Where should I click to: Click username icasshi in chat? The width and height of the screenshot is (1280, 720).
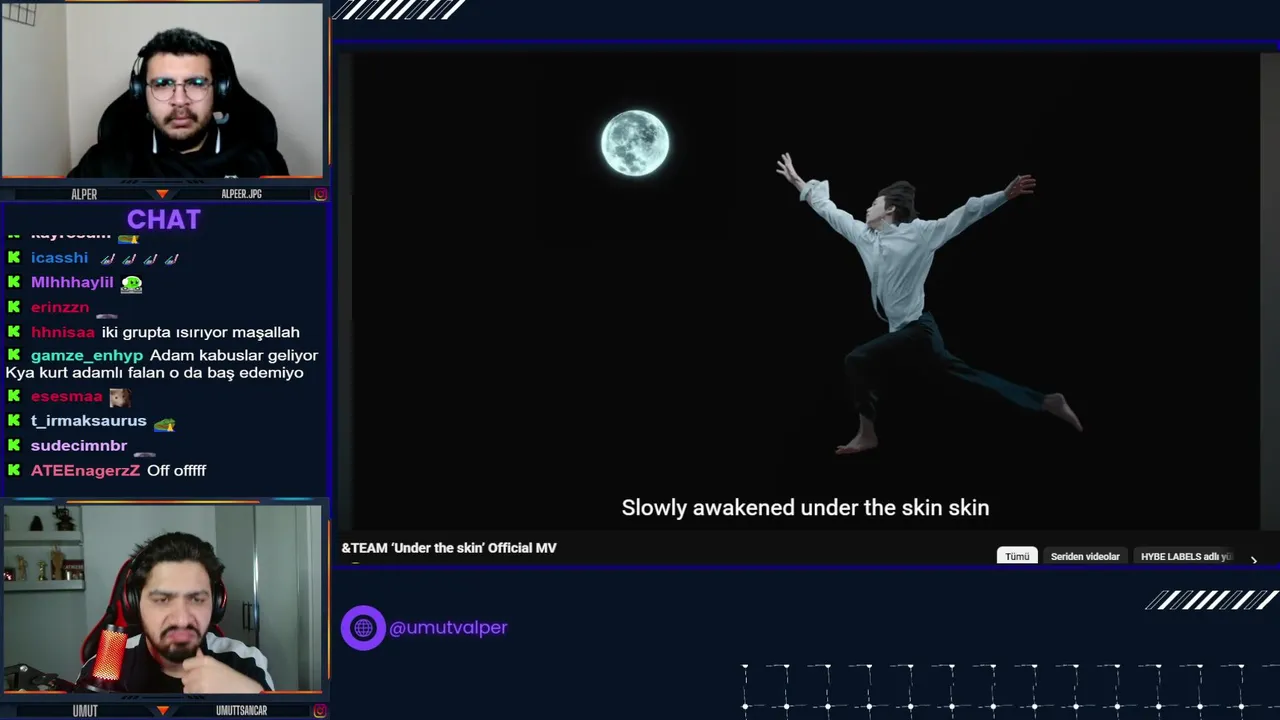coord(59,258)
